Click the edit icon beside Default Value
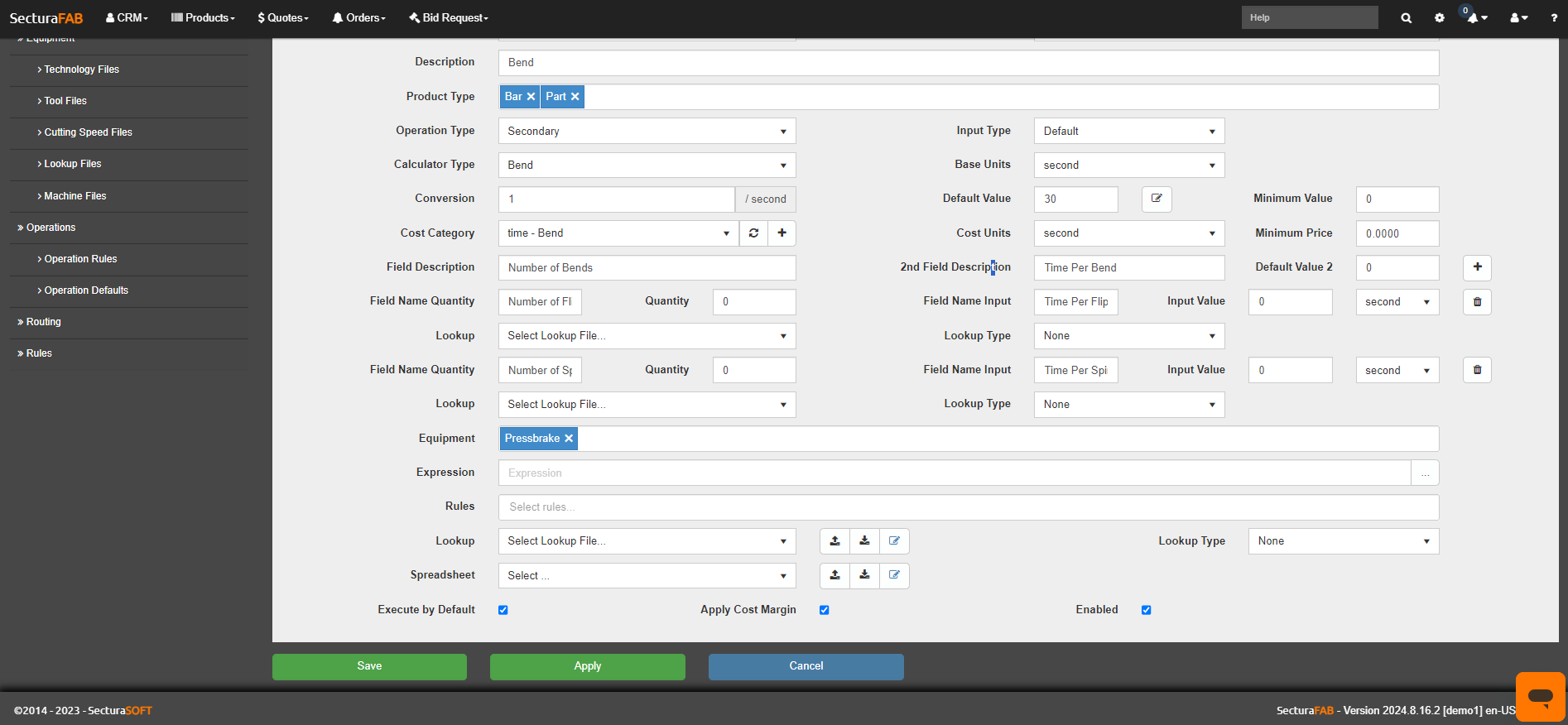 [1157, 199]
